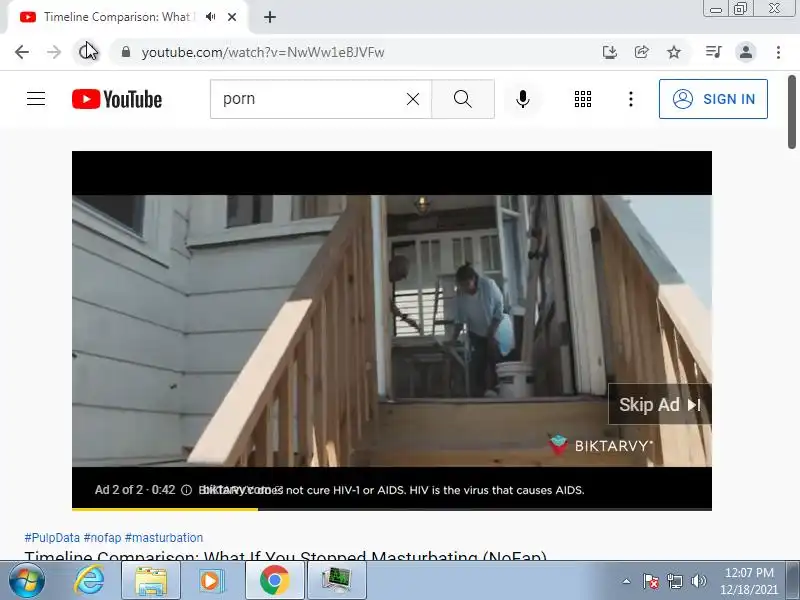Click the video player frame

[392, 331]
